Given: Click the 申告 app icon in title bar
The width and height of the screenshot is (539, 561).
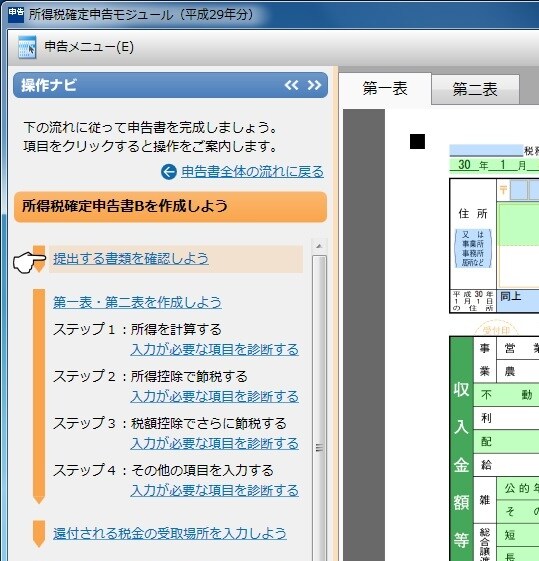Looking at the screenshot, I should [x=16, y=14].
